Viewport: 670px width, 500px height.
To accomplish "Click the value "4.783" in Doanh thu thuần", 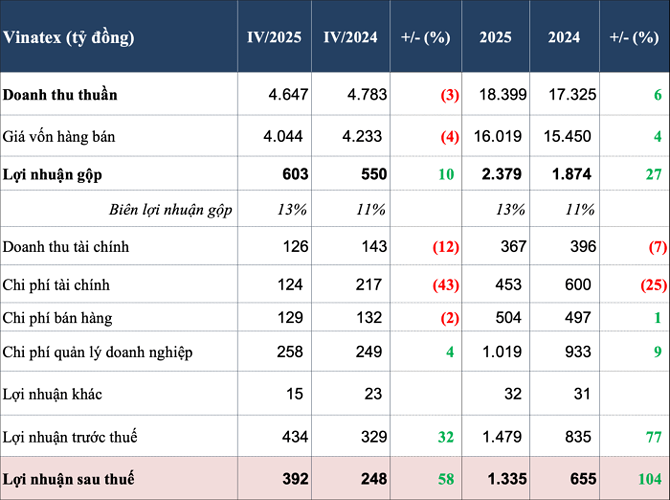I will pos(367,94).
